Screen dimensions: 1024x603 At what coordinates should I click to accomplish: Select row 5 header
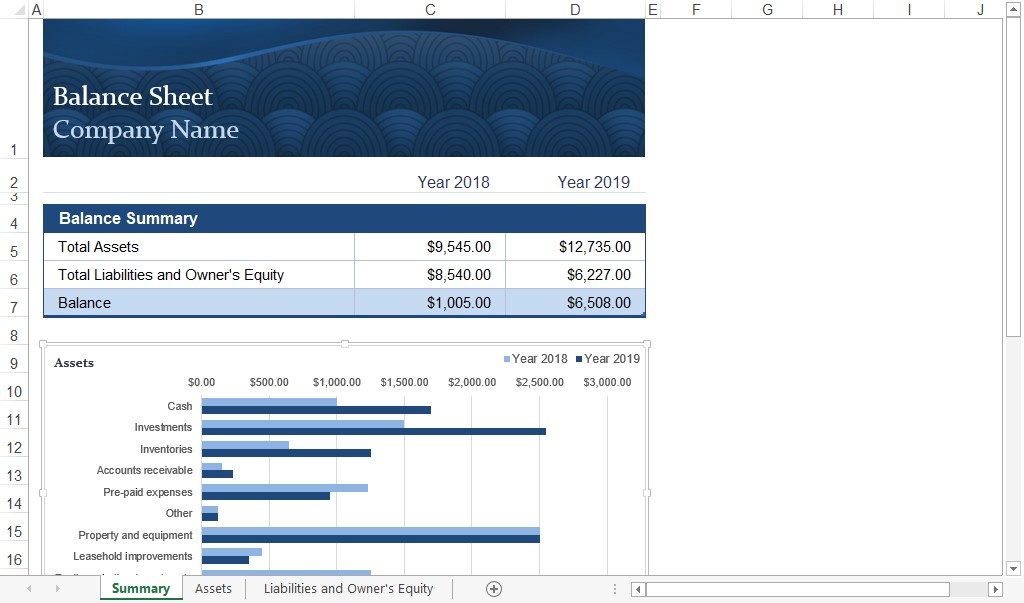[x=14, y=251]
